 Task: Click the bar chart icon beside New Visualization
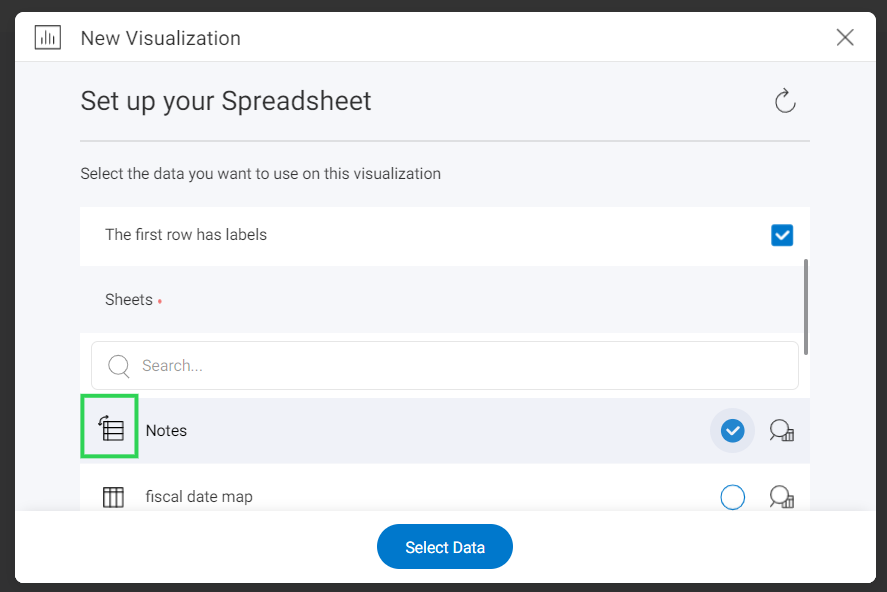pos(48,38)
